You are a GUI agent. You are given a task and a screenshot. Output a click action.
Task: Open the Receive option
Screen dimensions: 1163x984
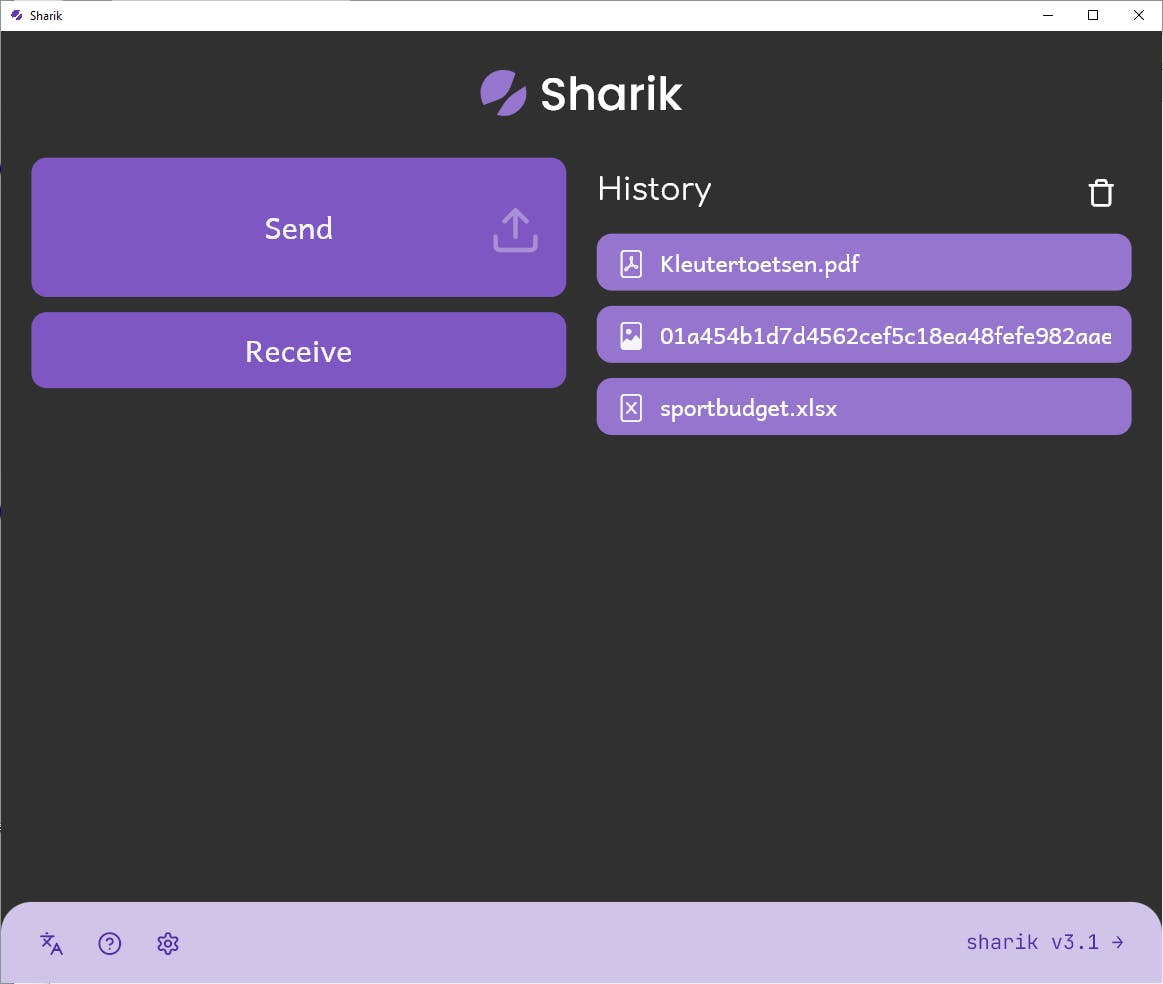(x=298, y=350)
